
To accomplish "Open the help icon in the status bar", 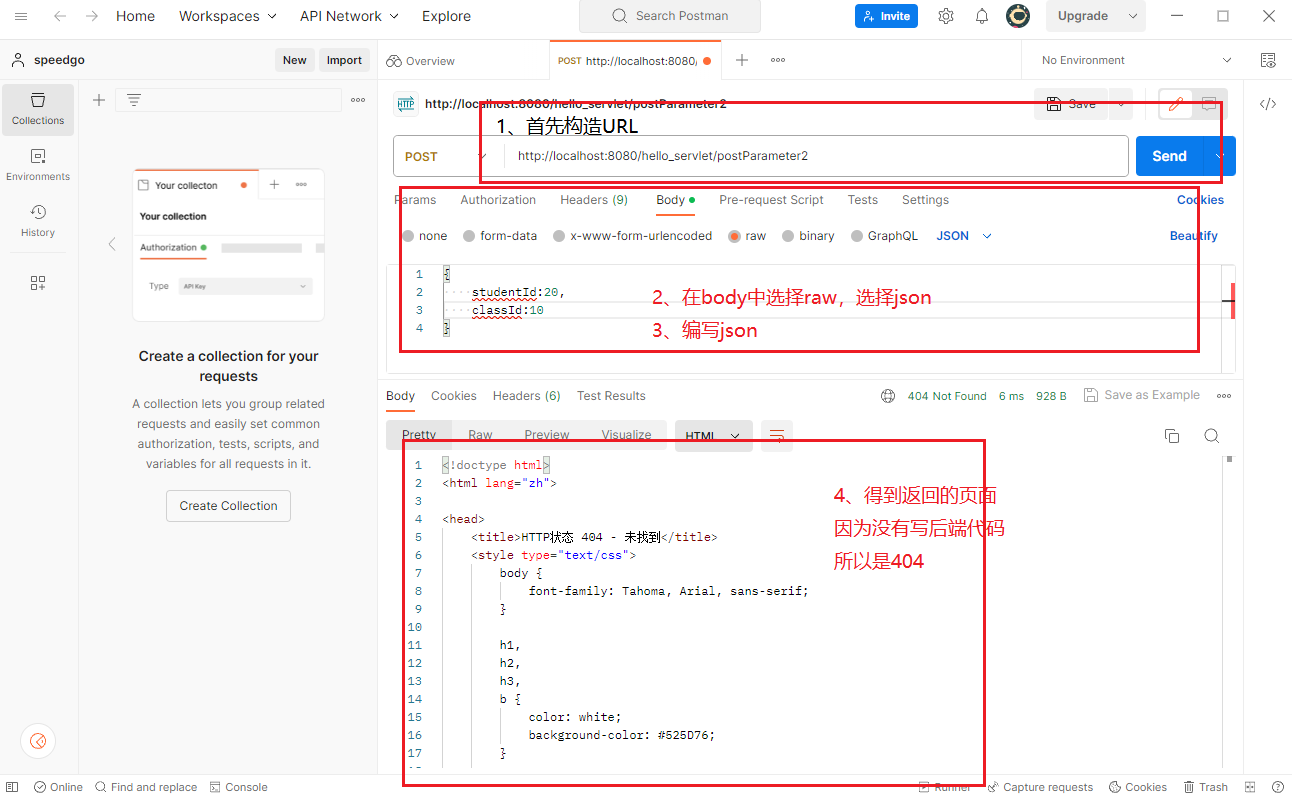I will (1278, 787).
